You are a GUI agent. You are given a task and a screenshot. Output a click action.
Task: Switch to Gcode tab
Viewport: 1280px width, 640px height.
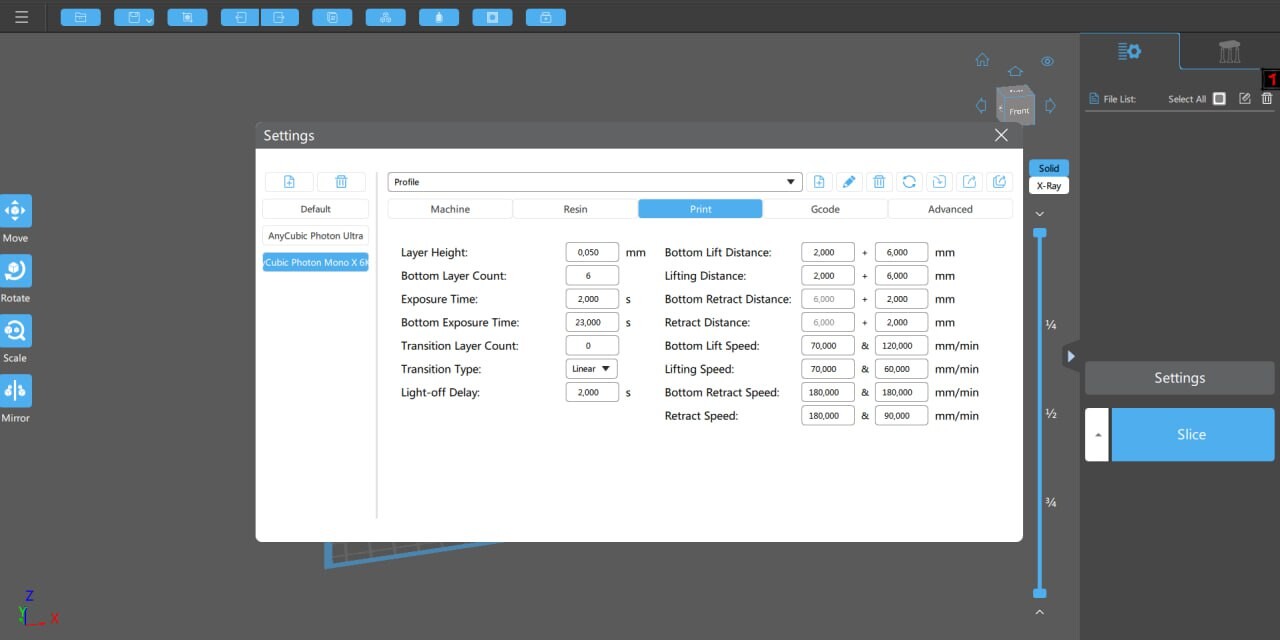(x=825, y=209)
